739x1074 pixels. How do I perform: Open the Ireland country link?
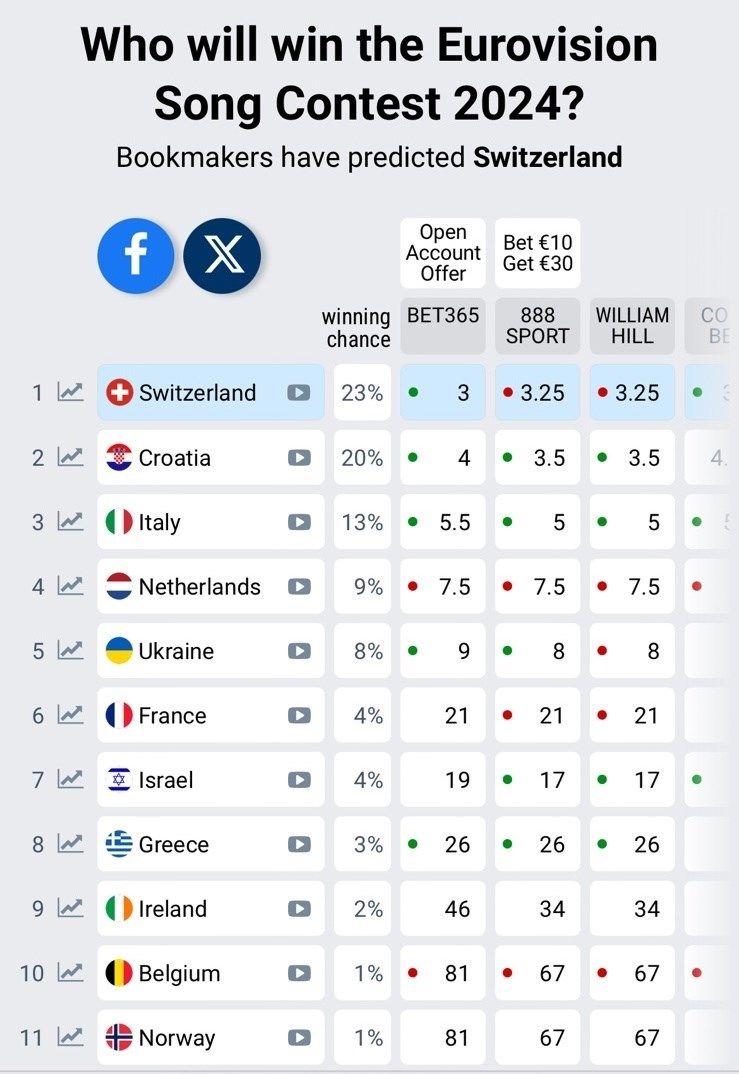pyautogui.click(x=172, y=909)
